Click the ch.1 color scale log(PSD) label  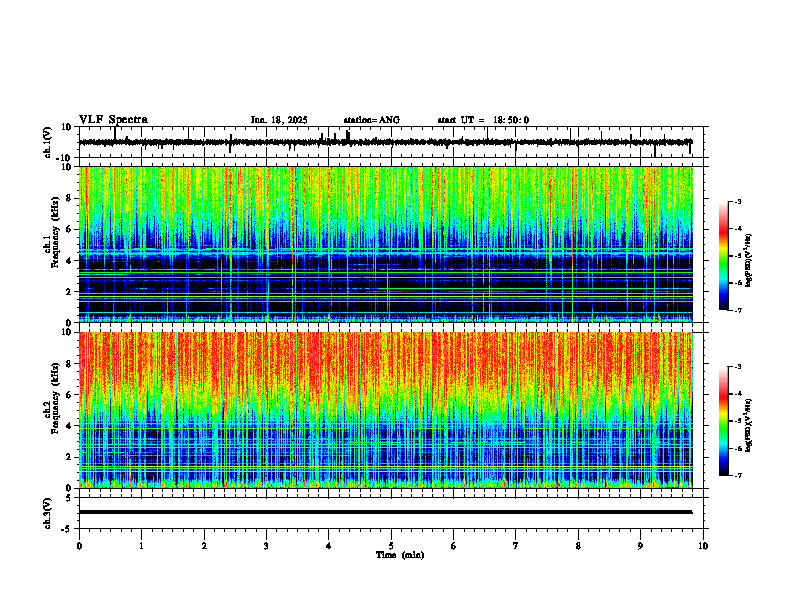pyautogui.click(x=748, y=260)
